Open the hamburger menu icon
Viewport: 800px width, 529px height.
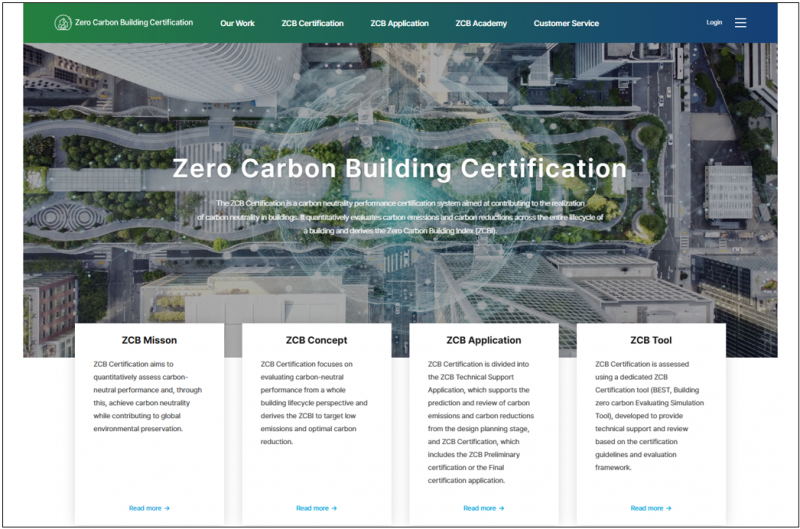[x=740, y=22]
